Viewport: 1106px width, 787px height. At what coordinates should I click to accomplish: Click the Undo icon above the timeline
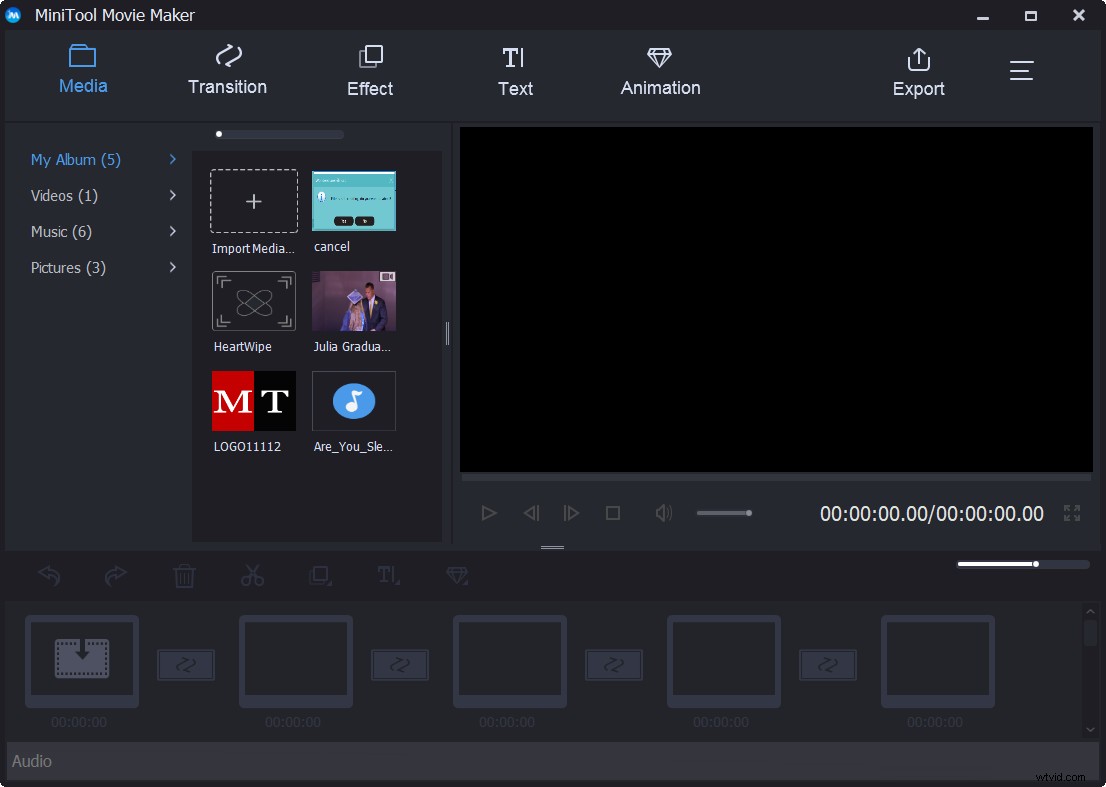[49, 576]
